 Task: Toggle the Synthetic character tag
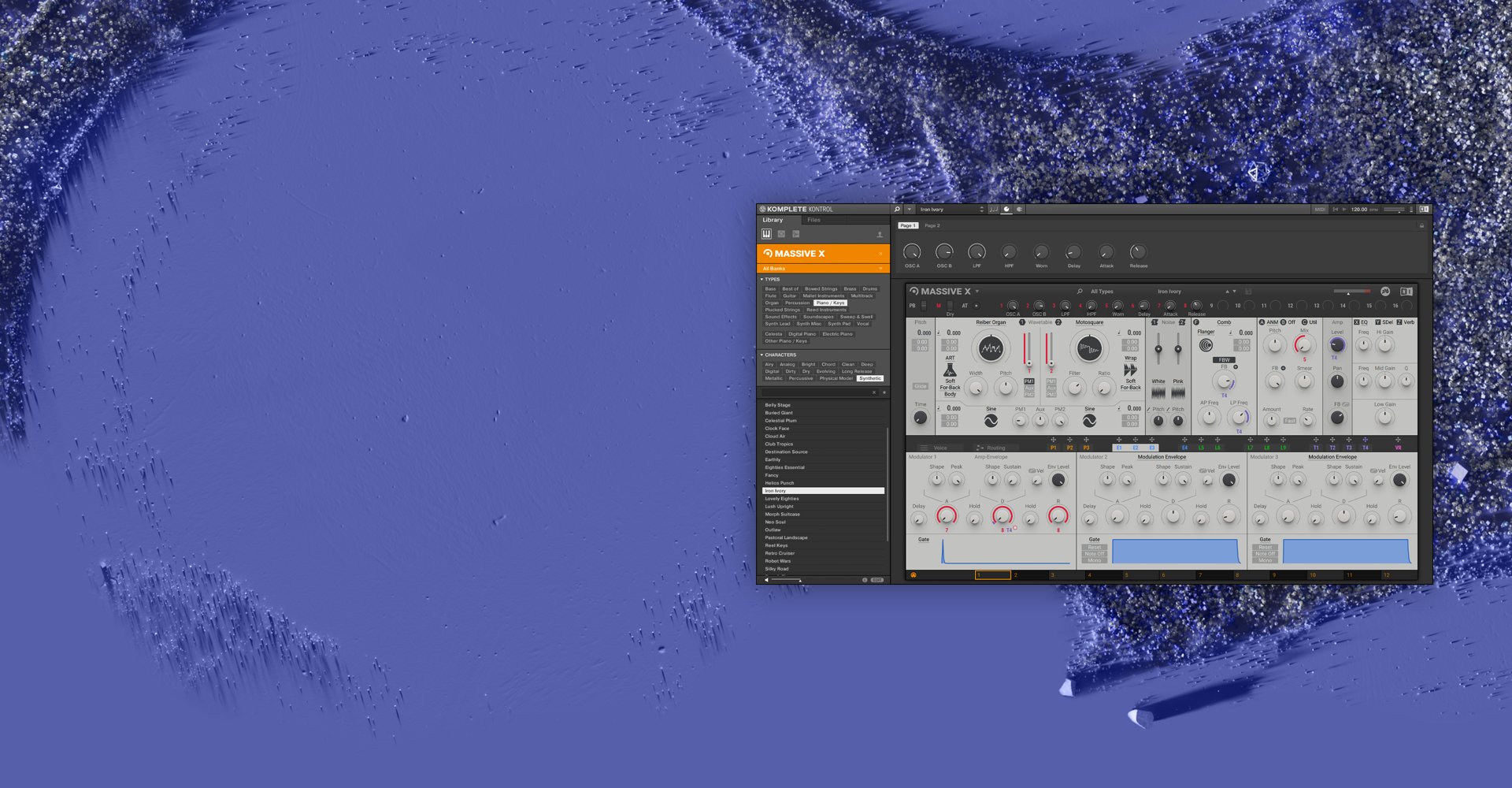[869, 378]
